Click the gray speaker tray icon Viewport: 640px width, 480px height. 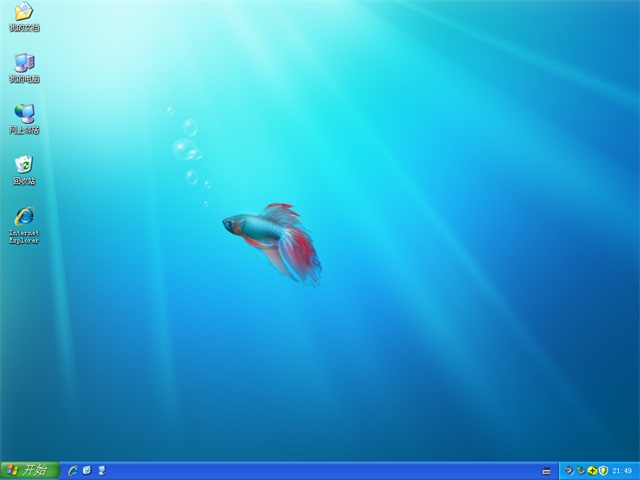click(569, 470)
